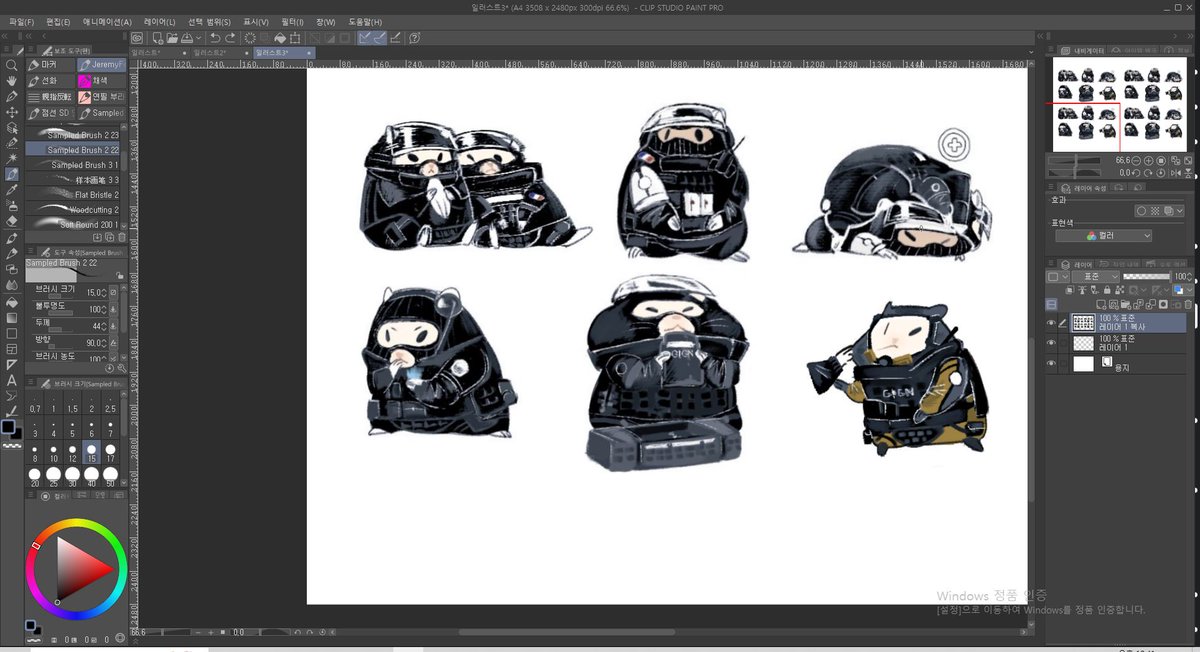Open the 표준 blending mode dropdown
Image resolution: width=1200 pixels, height=652 pixels.
coord(1096,276)
